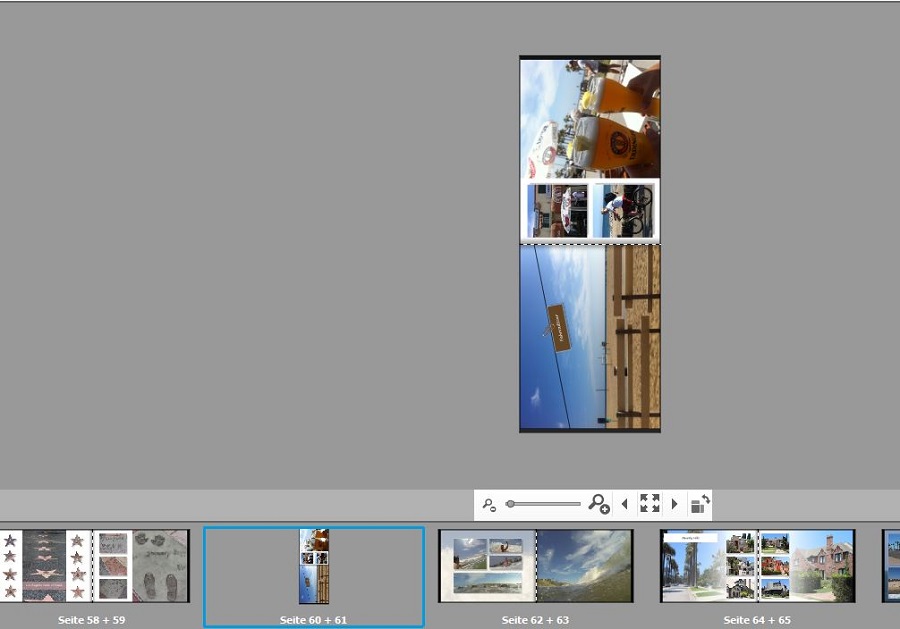Go to next page with right arrow
900x629 pixels.
[675, 504]
